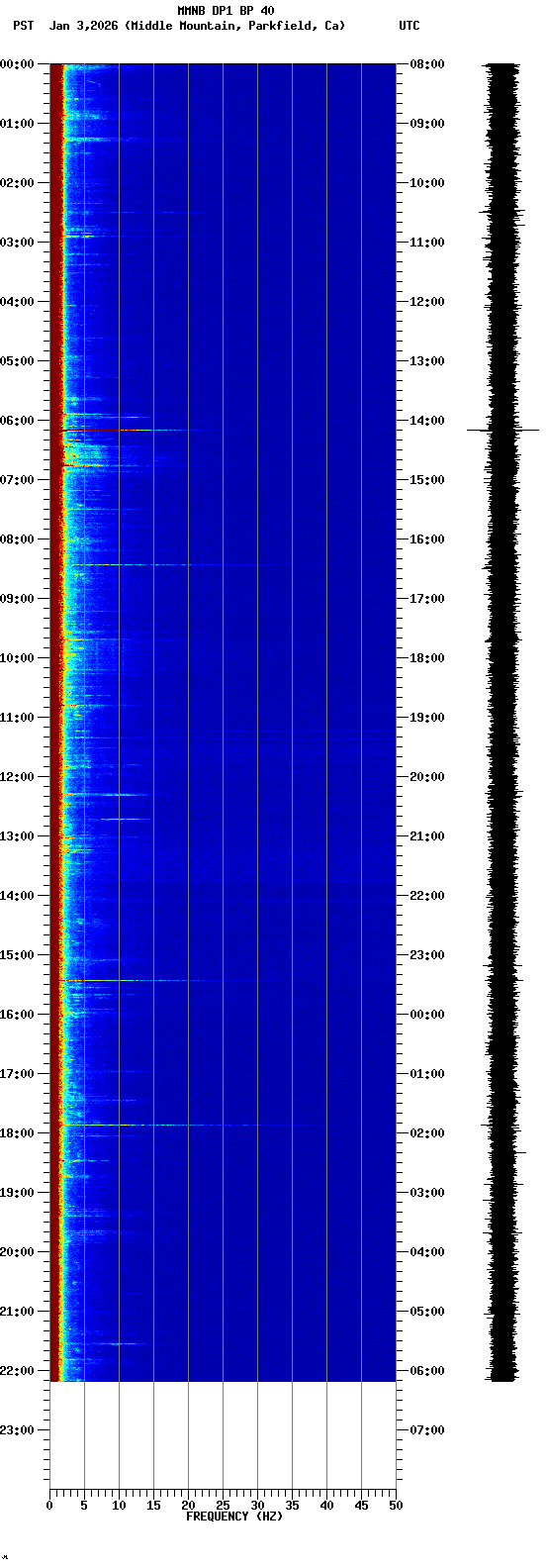Click the PST time label '06:00'
The height and width of the screenshot is (1568, 546).
tap(16, 421)
